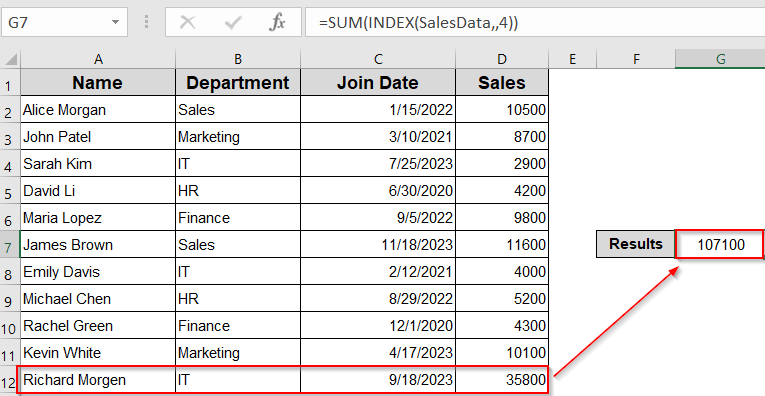Screen dimensions: 765x396
Task: Click the Select All corner triangle
Action: [10, 59]
